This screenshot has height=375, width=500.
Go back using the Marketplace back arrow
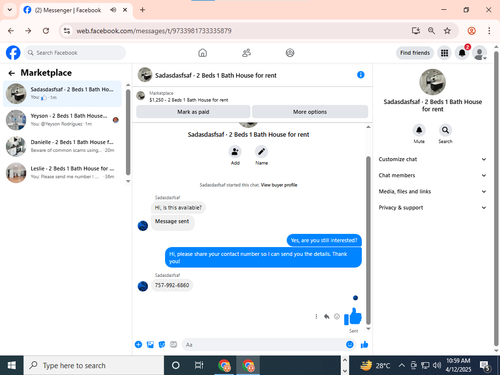pyautogui.click(x=12, y=73)
